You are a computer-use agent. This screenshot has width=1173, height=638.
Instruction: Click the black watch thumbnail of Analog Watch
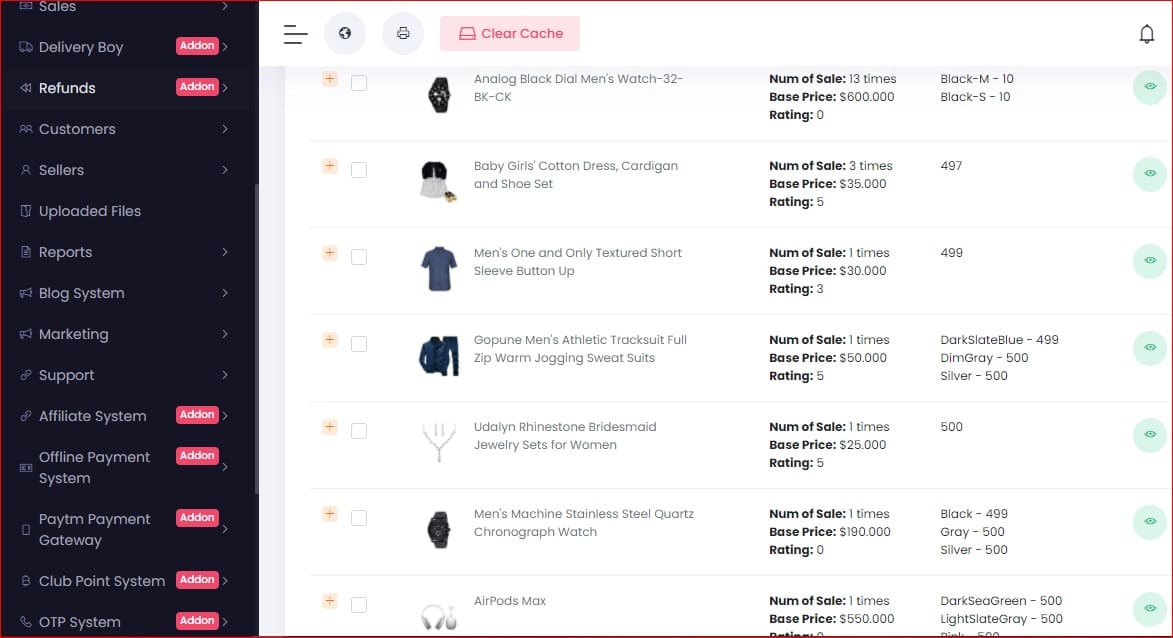coord(439,96)
